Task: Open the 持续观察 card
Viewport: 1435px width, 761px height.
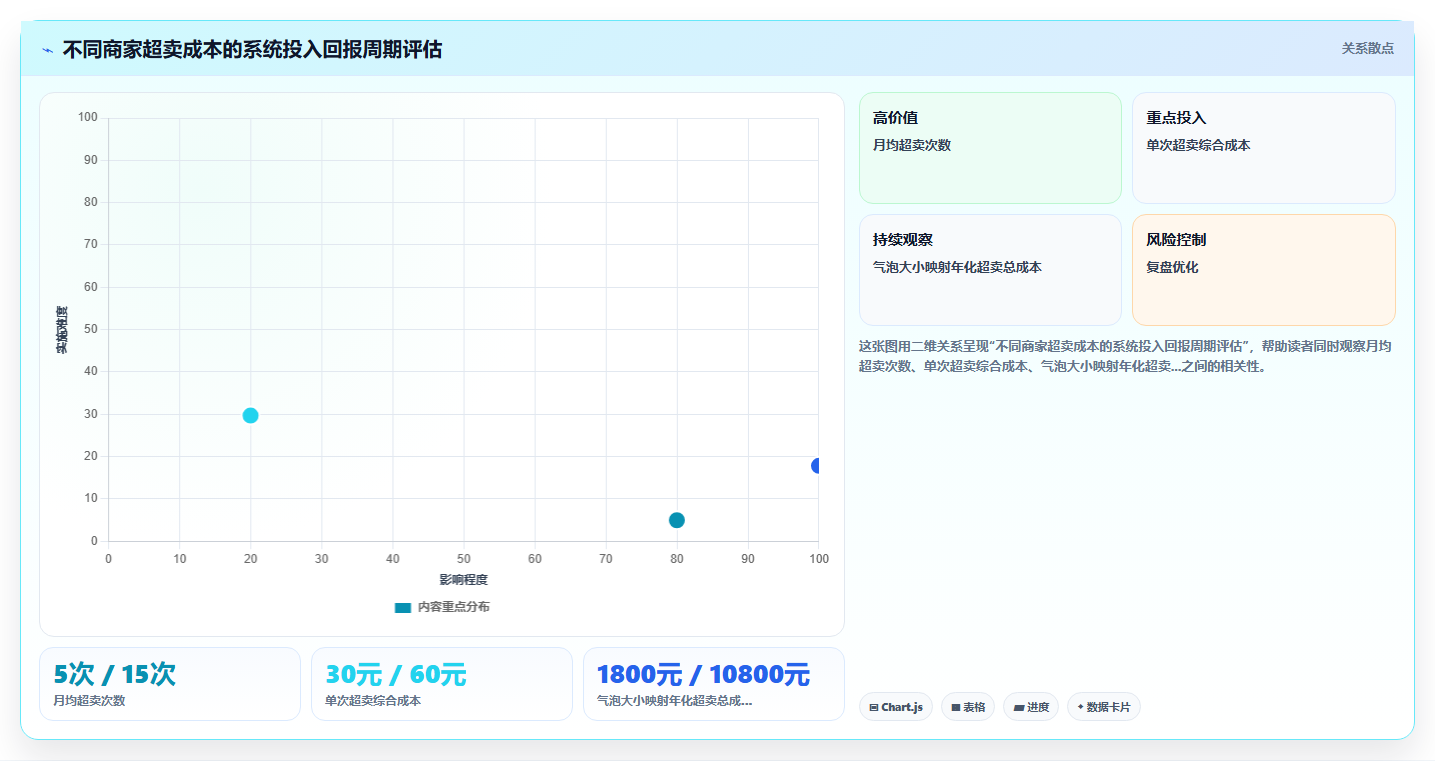Action: [990, 270]
